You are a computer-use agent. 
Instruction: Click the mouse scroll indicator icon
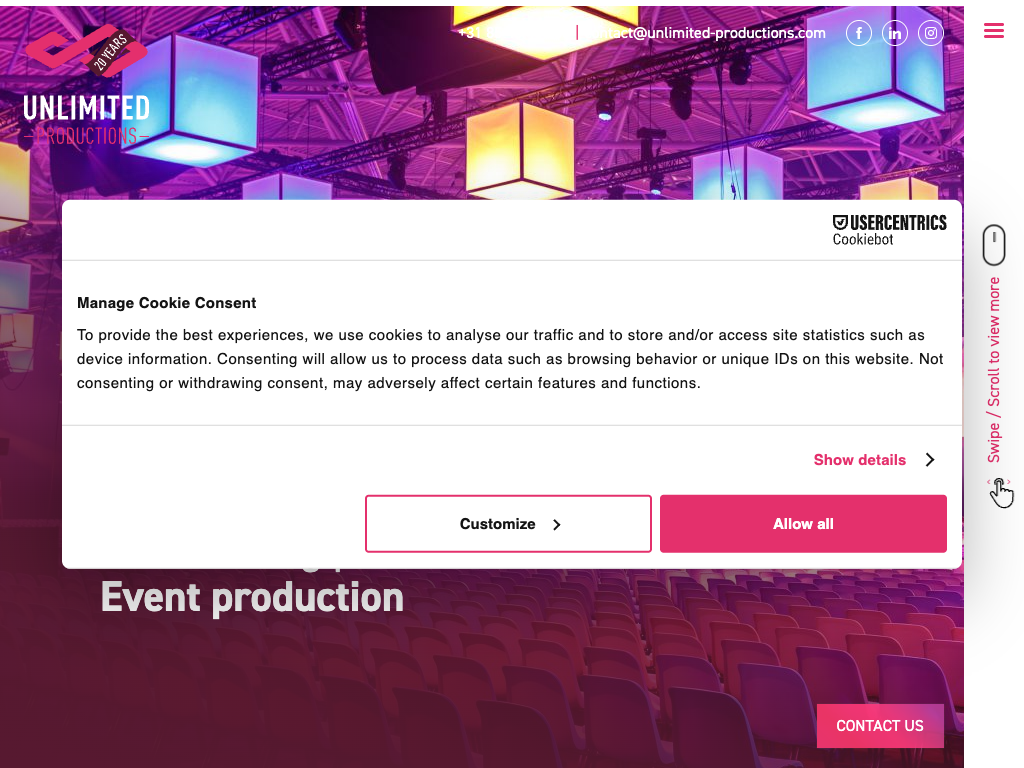pyautogui.click(x=994, y=245)
